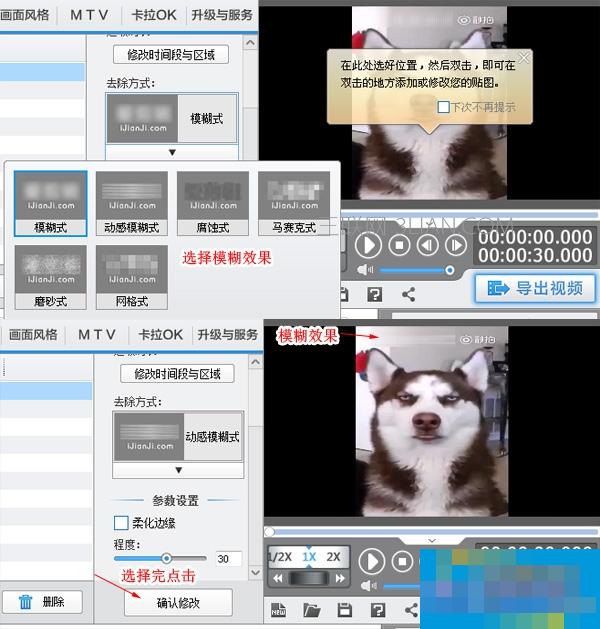Click the 删除 delete button with trash icon
Image resolution: width=600 pixels, height=629 pixels.
(x=42, y=602)
